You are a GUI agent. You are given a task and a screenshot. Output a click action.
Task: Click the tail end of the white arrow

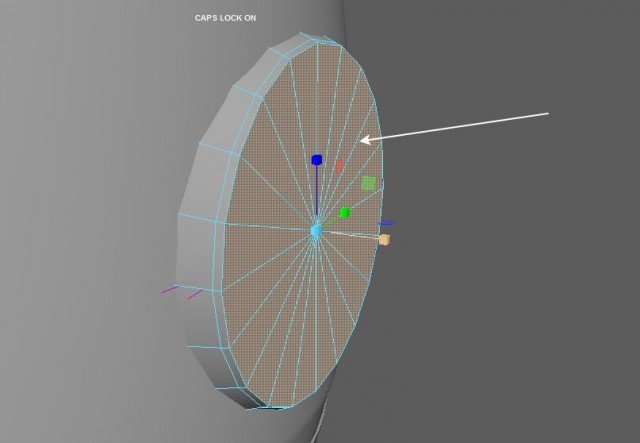point(549,113)
